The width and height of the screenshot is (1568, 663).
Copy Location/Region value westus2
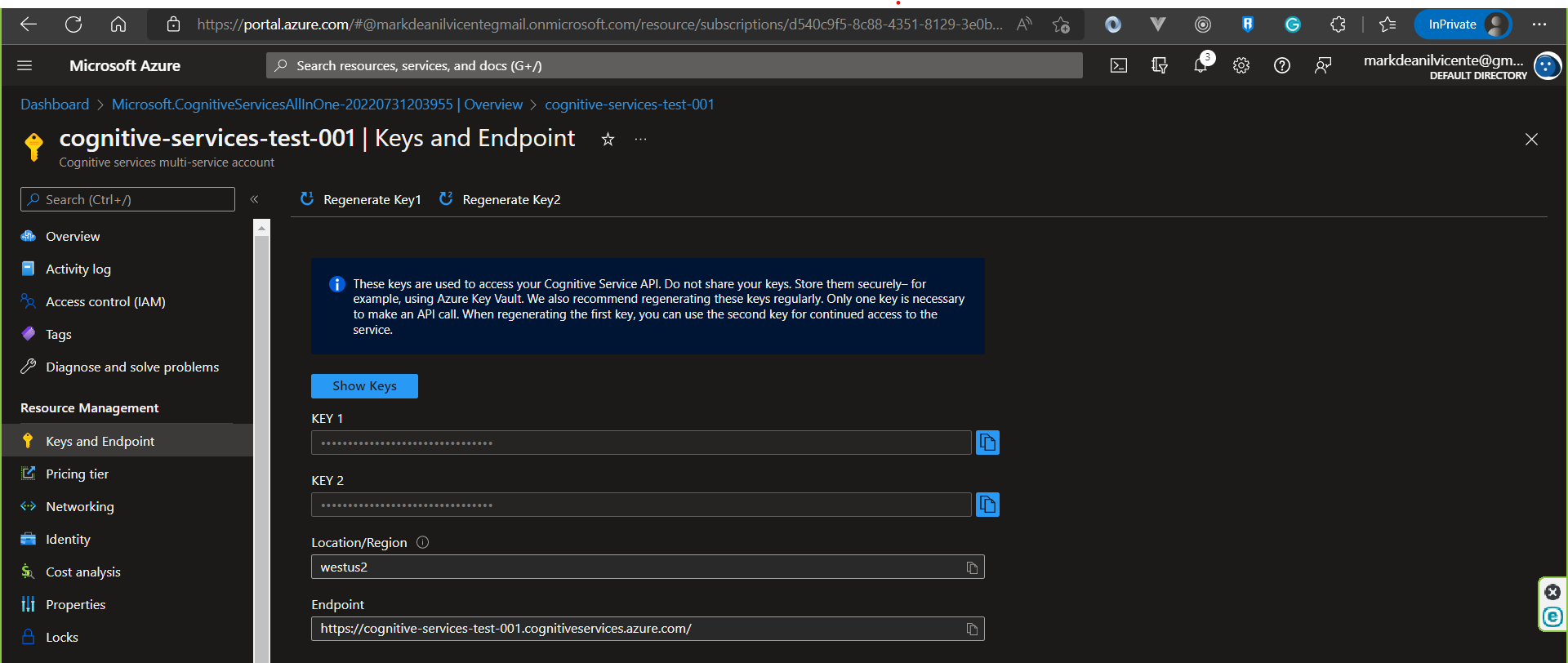[972, 567]
